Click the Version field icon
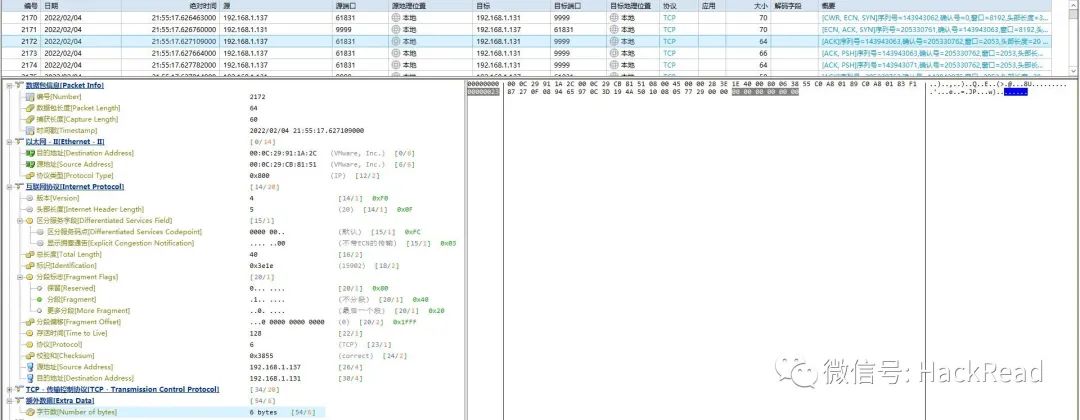 30,198
